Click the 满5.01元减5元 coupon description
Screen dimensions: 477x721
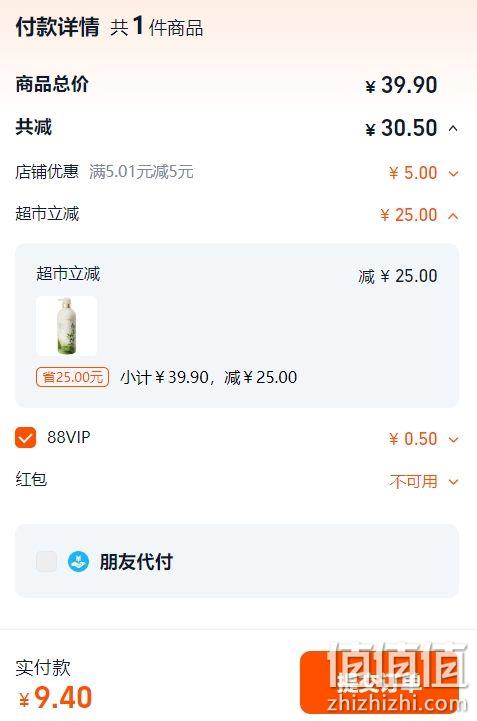pyautogui.click(x=141, y=172)
